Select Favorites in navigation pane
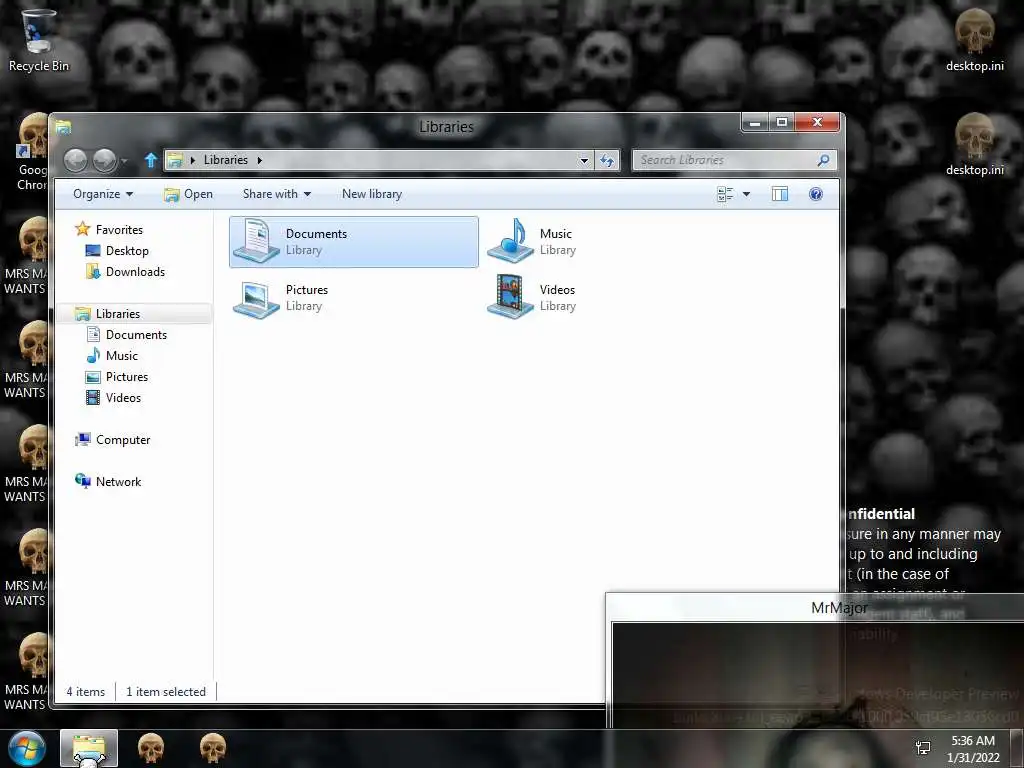Screen dimensions: 1024x768 119,230
